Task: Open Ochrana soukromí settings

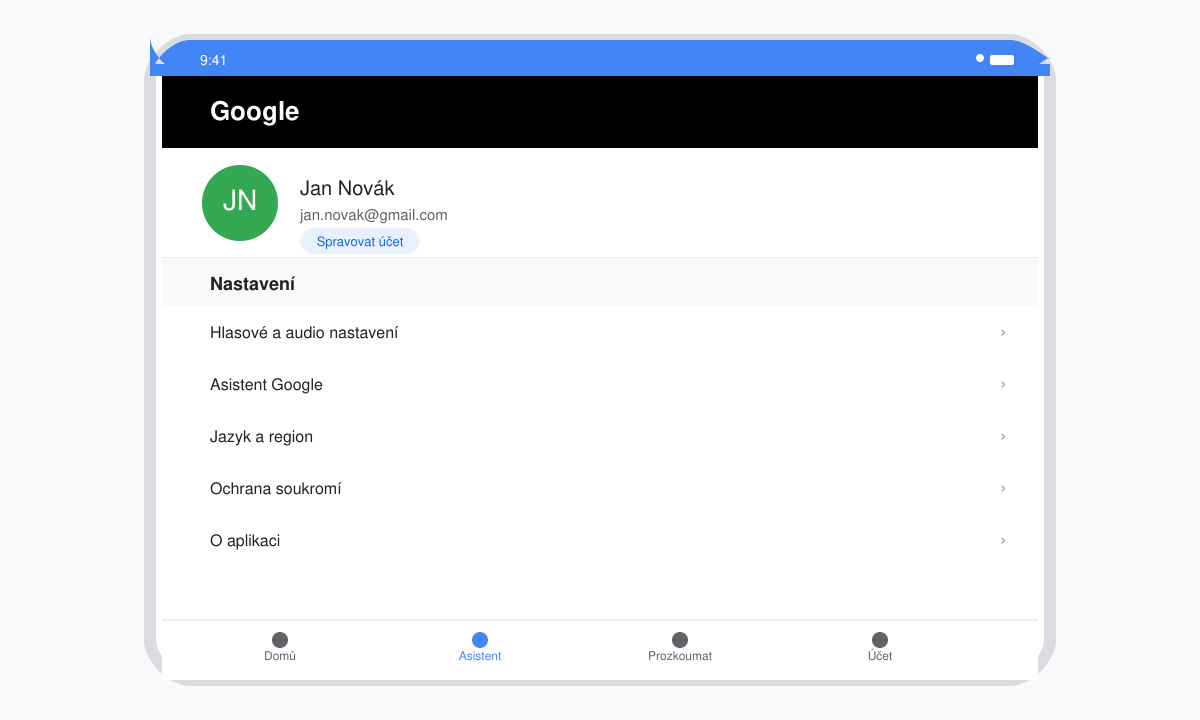Action: coord(600,488)
